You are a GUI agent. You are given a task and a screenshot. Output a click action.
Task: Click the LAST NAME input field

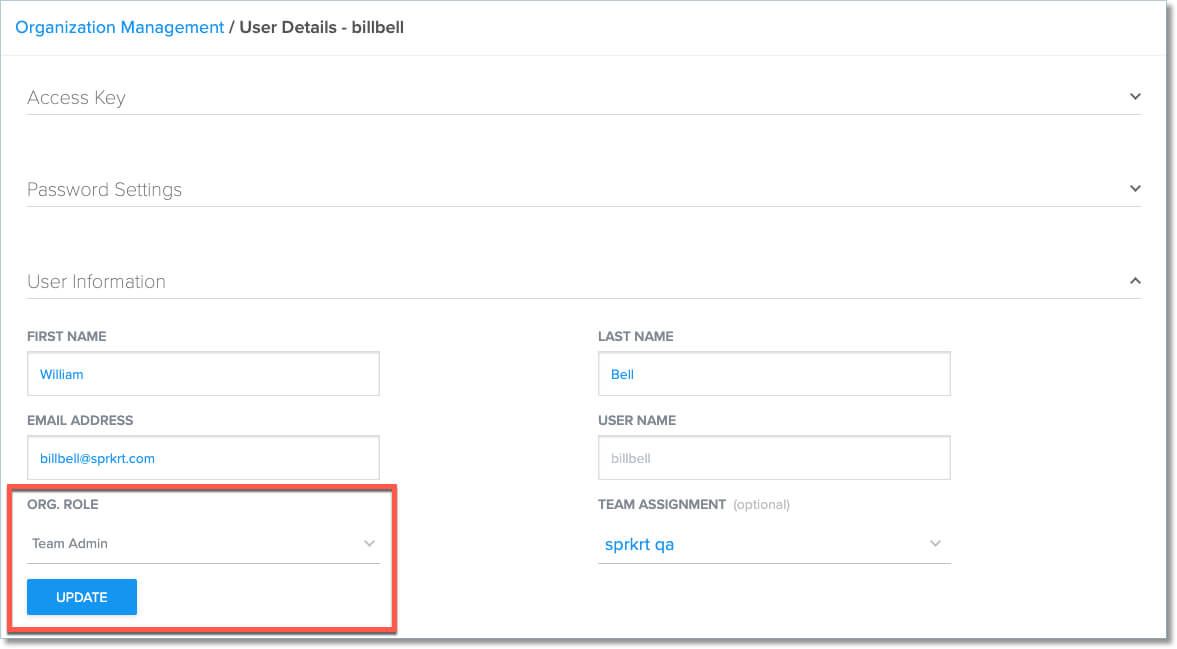click(x=774, y=373)
